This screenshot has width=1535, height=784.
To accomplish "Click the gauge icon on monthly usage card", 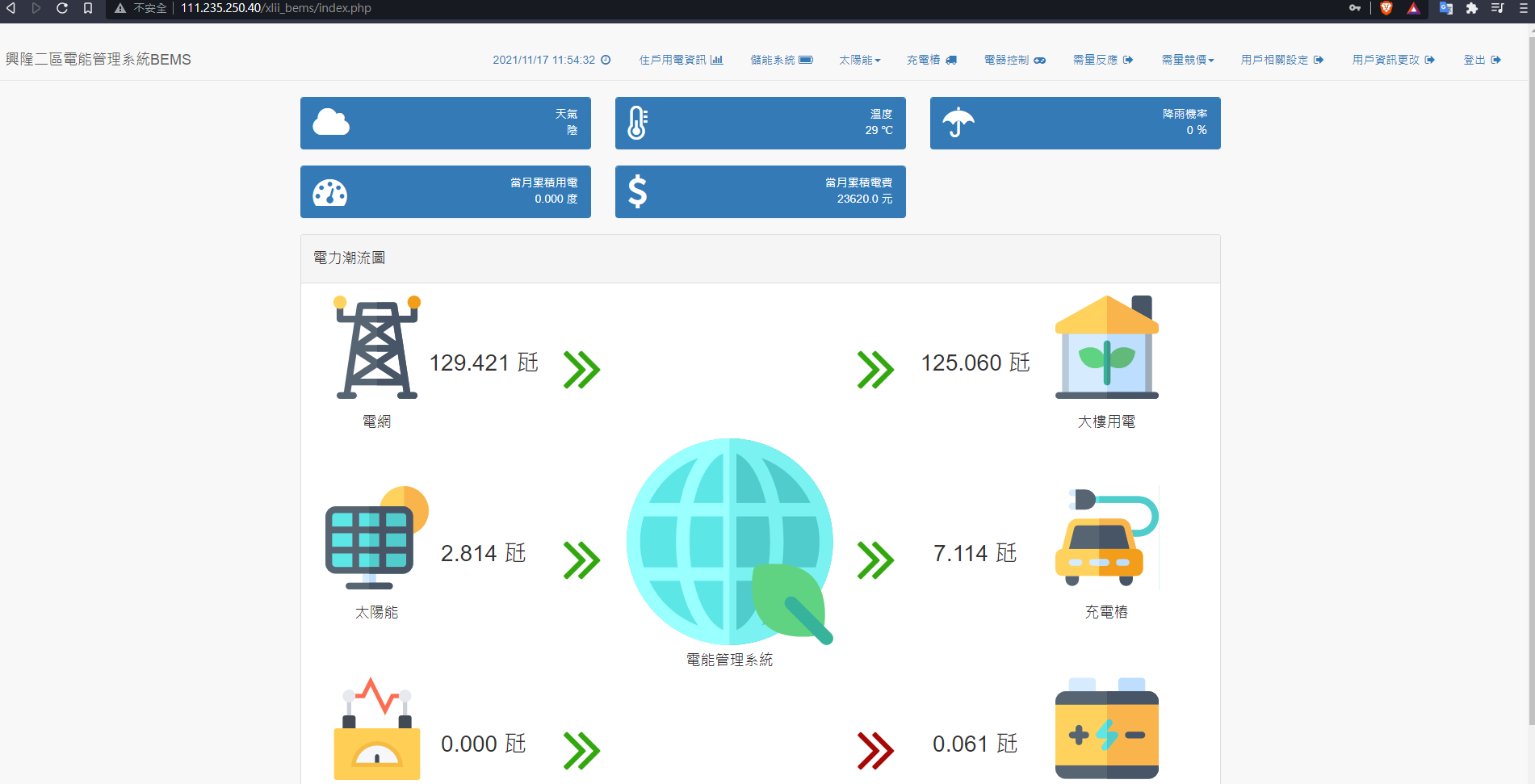I will click(330, 192).
